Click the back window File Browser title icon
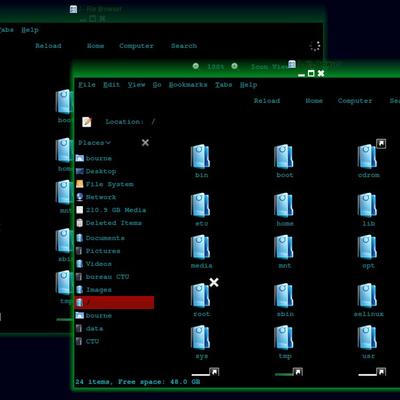Viewport: 400px width, 400px height. [x=73, y=9]
